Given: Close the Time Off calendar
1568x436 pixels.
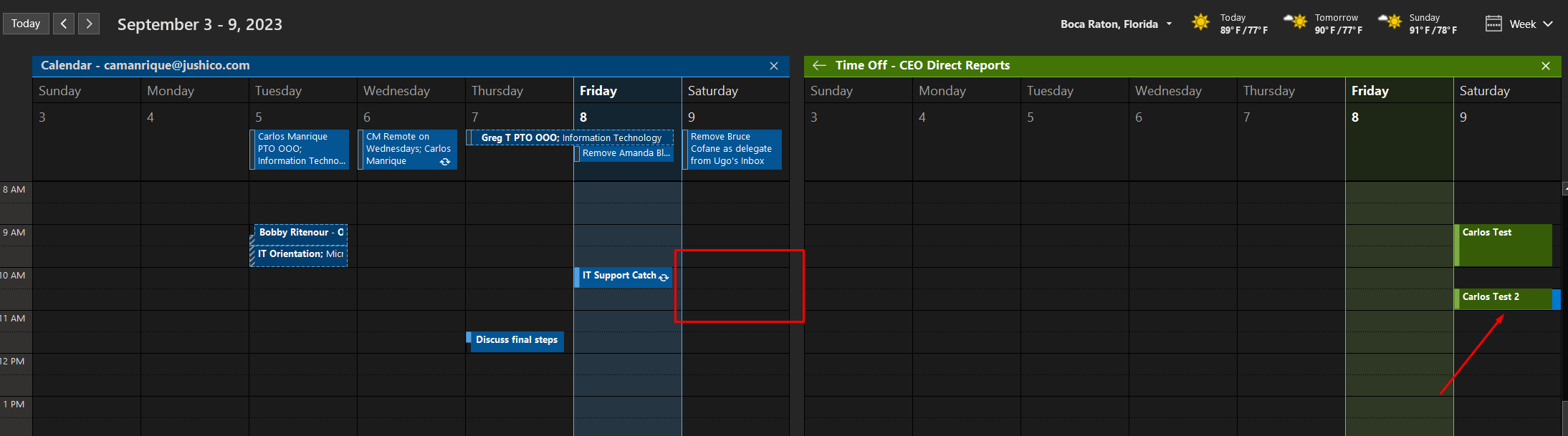Looking at the screenshot, I should pyautogui.click(x=1546, y=66).
